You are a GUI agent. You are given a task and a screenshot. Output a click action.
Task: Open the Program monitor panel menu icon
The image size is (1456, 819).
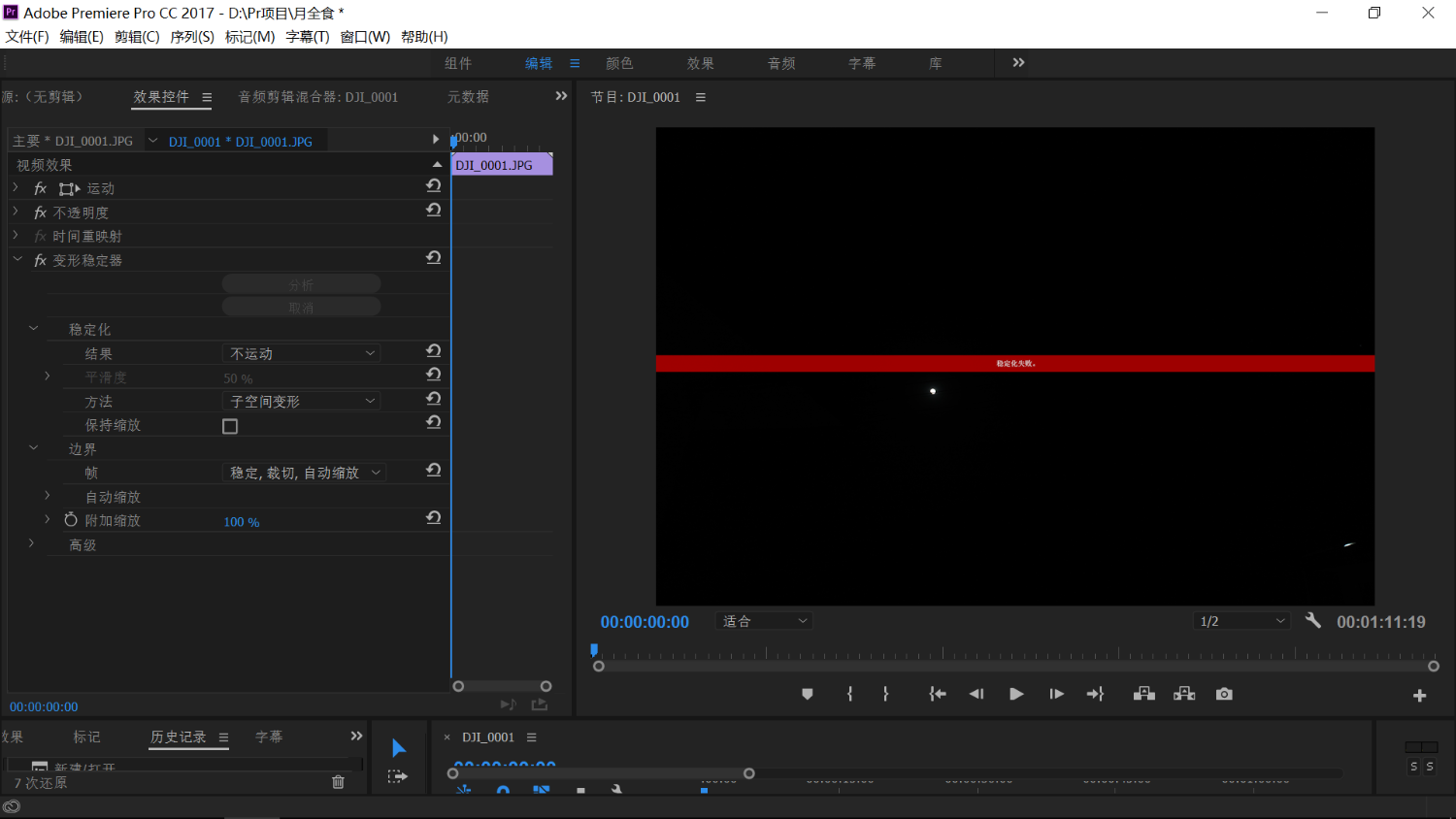[701, 97]
